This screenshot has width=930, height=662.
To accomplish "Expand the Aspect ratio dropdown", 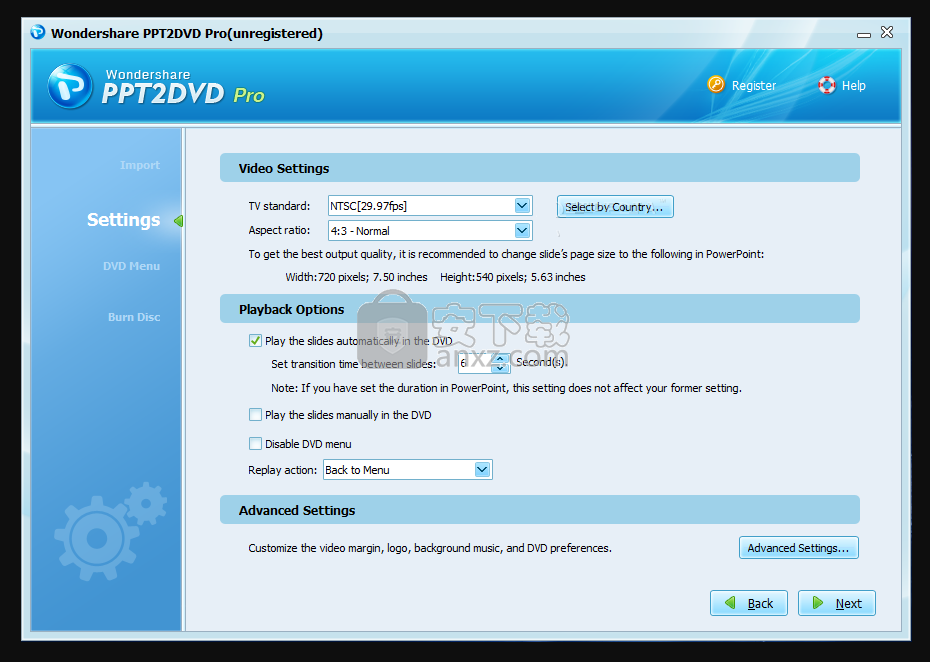I will [x=522, y=231].
